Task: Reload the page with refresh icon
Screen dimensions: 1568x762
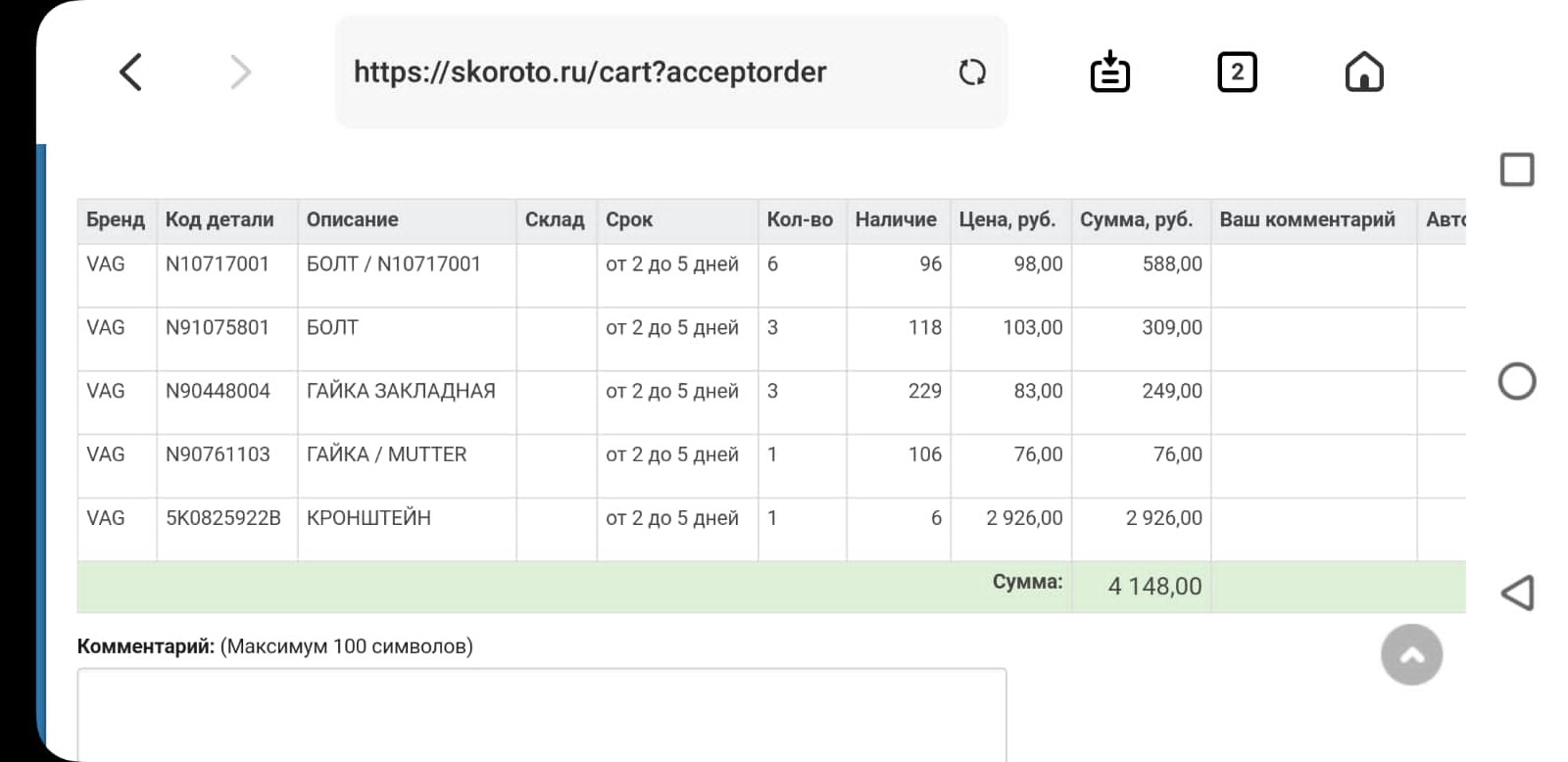Action: click(x=971, y=72)
